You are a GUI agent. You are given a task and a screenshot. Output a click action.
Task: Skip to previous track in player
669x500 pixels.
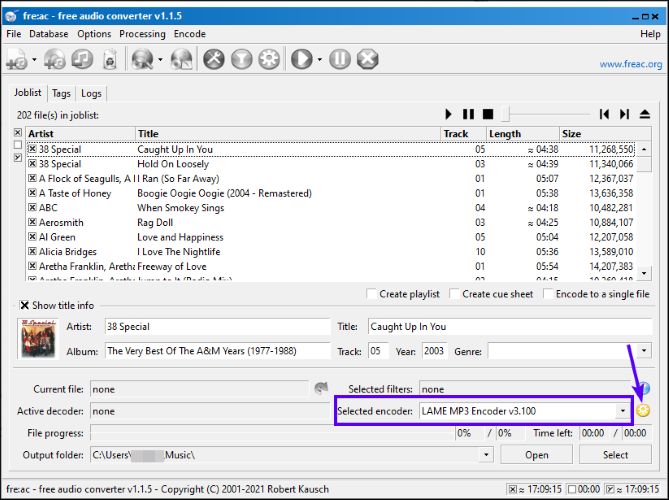tap(604, 114)
